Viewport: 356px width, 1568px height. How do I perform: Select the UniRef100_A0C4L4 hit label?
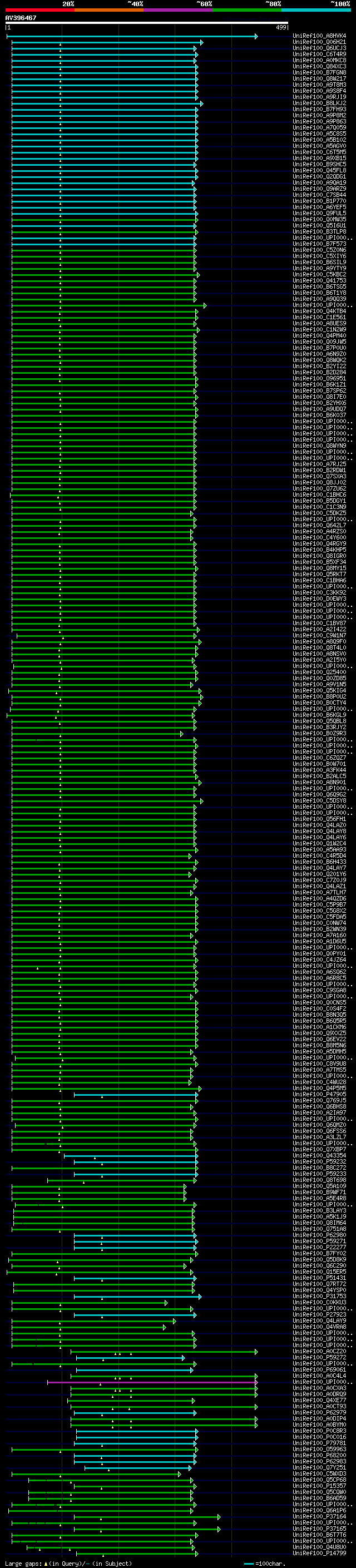[319, 1376]
